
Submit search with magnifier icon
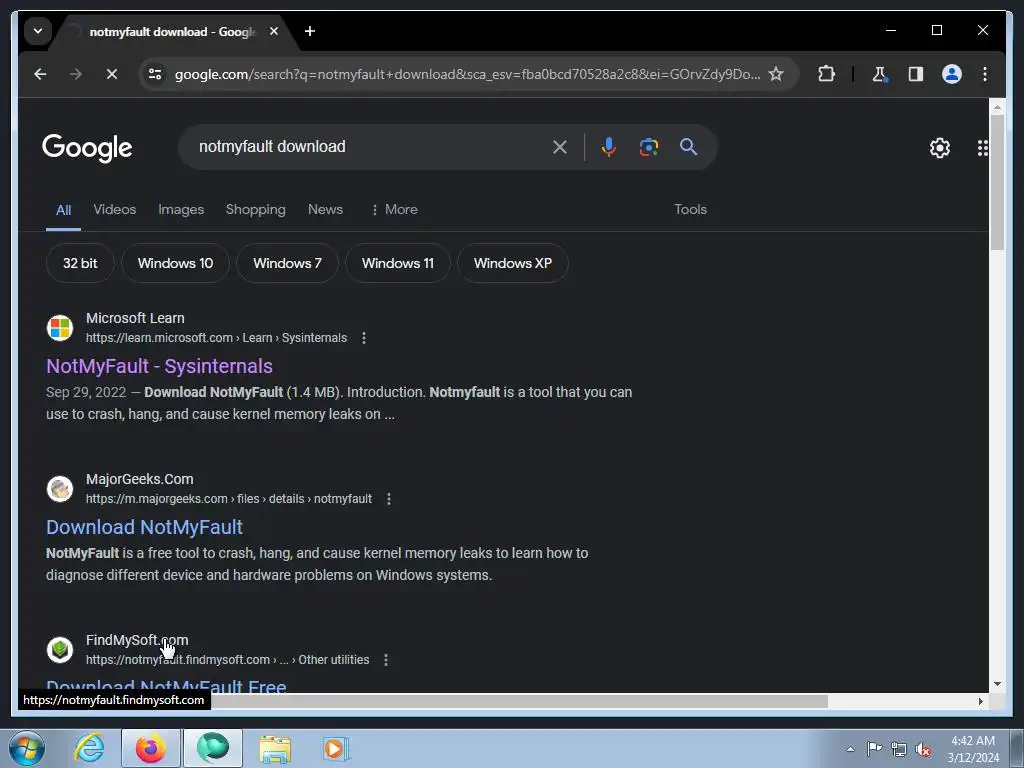[688, 147]
